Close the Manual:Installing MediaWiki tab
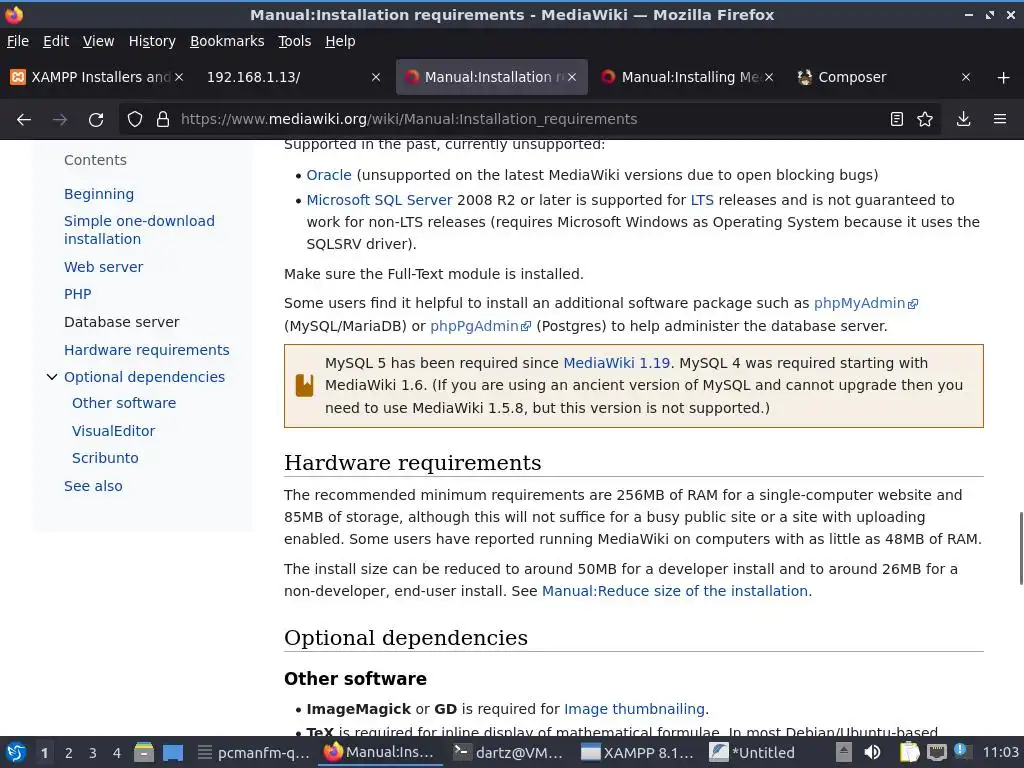The image size is (1024, 768). (769, 77)
